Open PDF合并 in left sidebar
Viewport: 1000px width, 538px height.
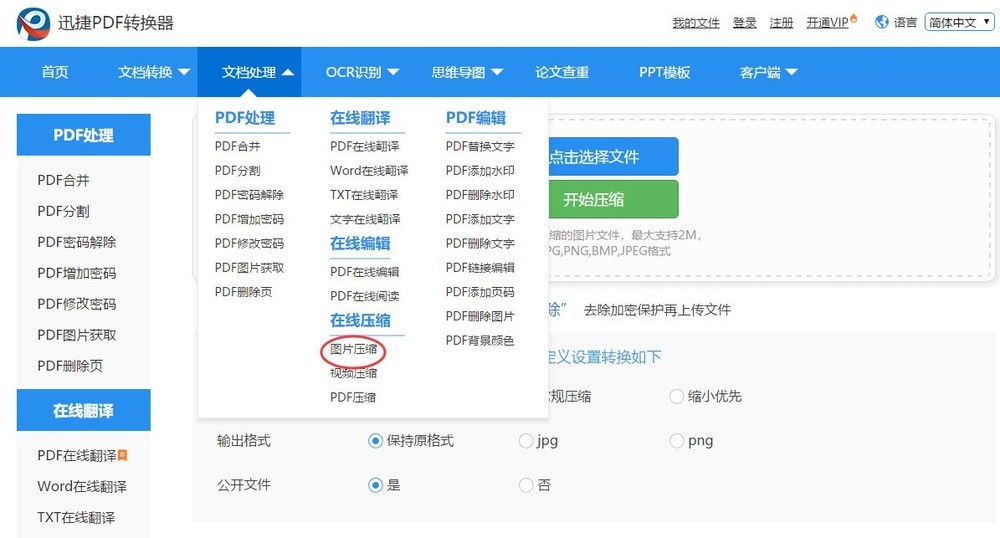coord(63,180)
